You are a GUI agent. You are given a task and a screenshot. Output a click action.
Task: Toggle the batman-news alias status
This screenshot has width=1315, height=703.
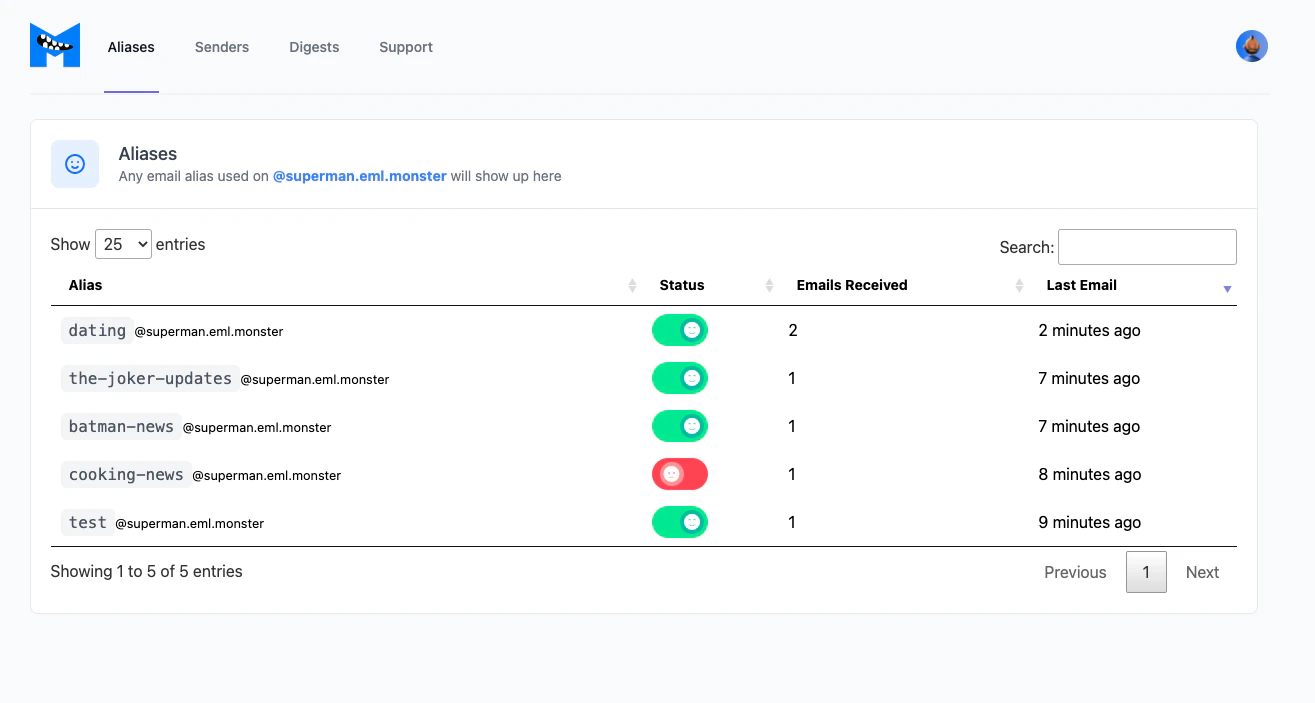click(x=680, y=426)
